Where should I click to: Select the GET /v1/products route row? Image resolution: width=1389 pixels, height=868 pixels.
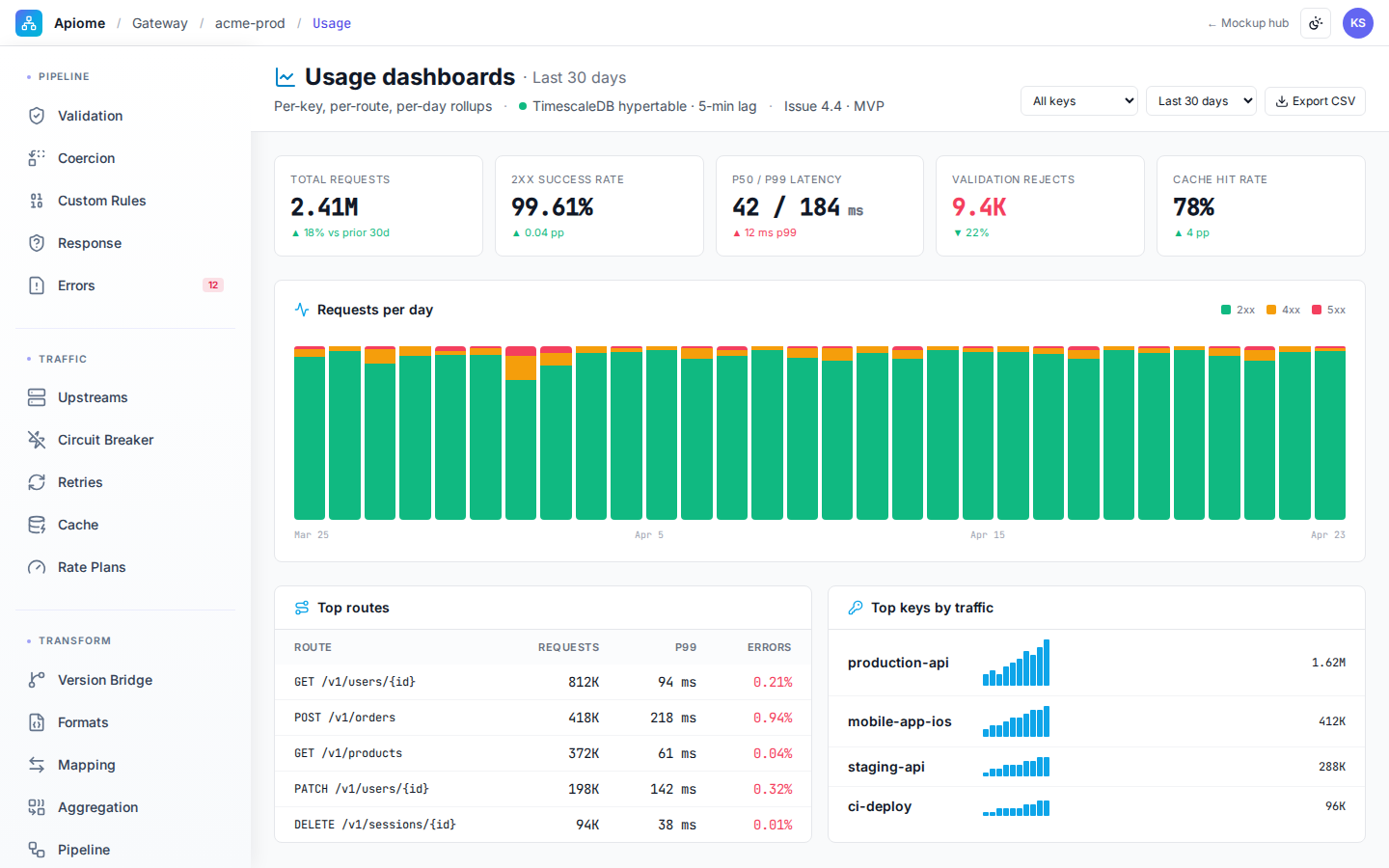coord(543,753)
